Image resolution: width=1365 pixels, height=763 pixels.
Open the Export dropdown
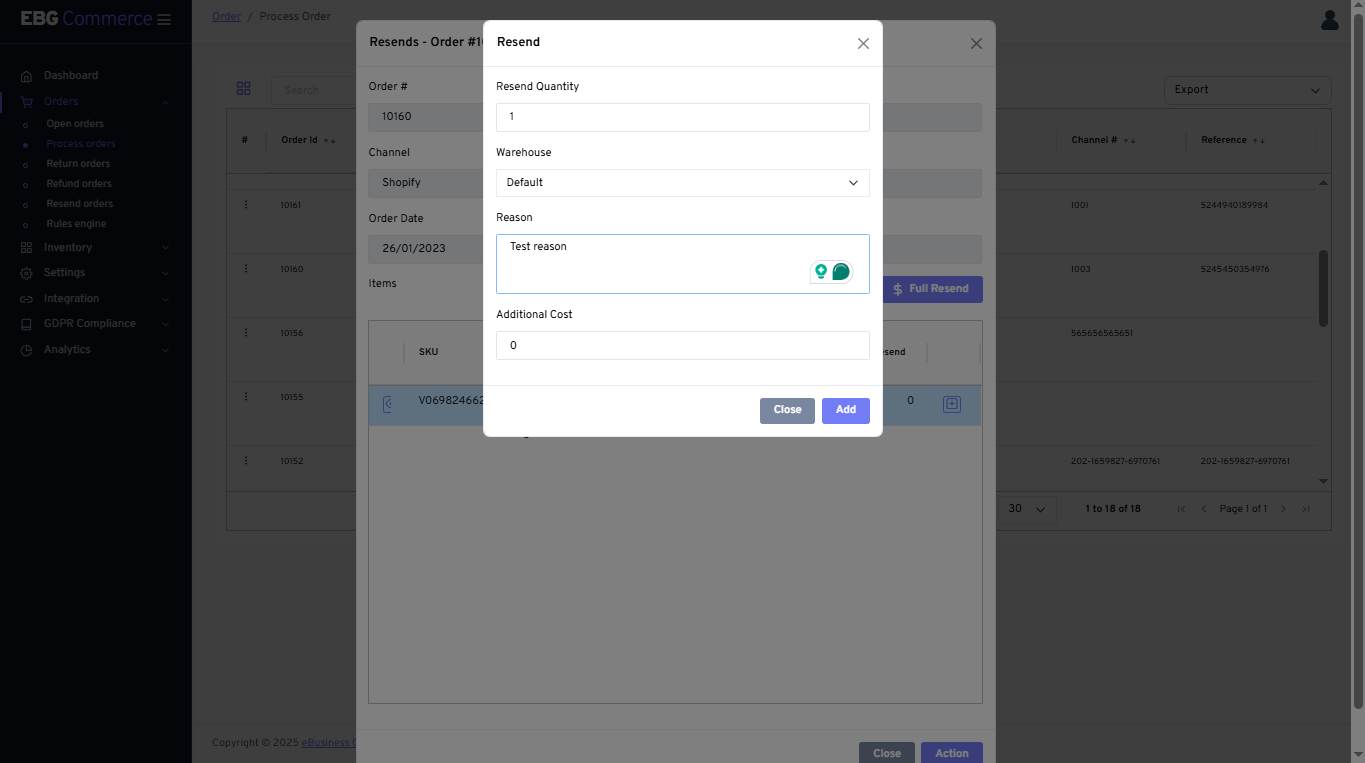1247,89
